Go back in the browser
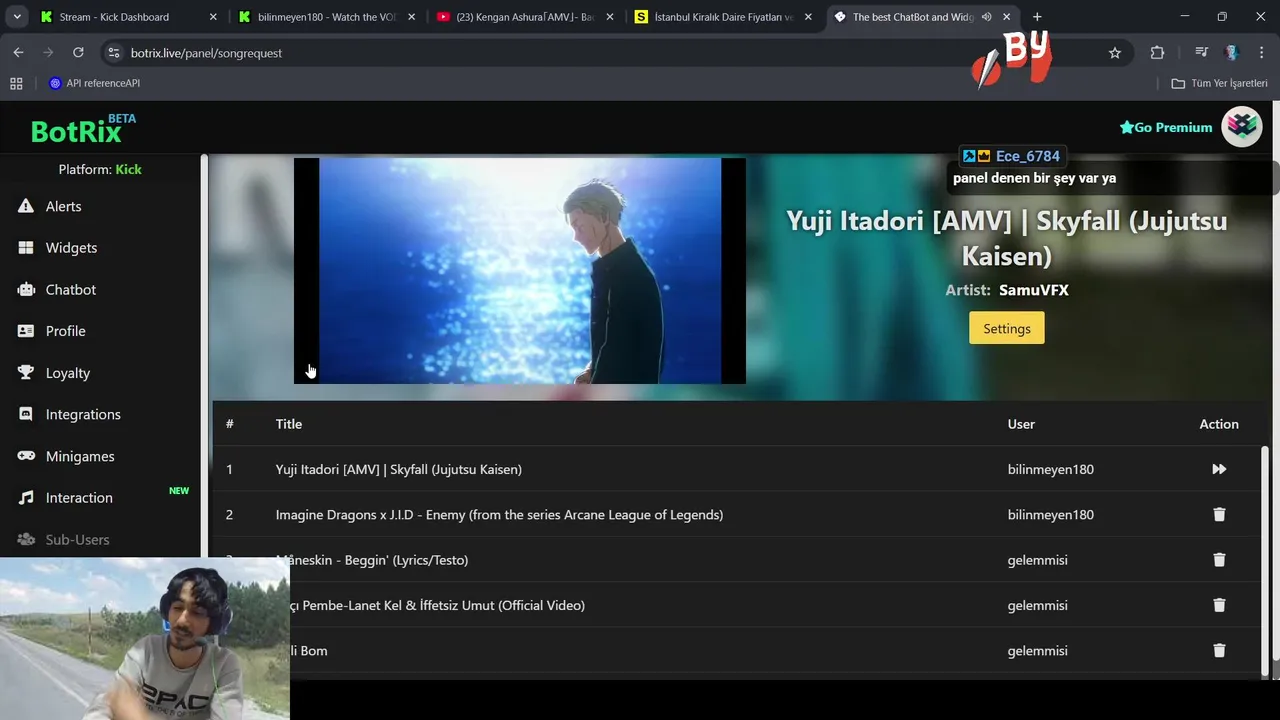Viewport: 1280px width, 720px height. [x=18, y=53]
